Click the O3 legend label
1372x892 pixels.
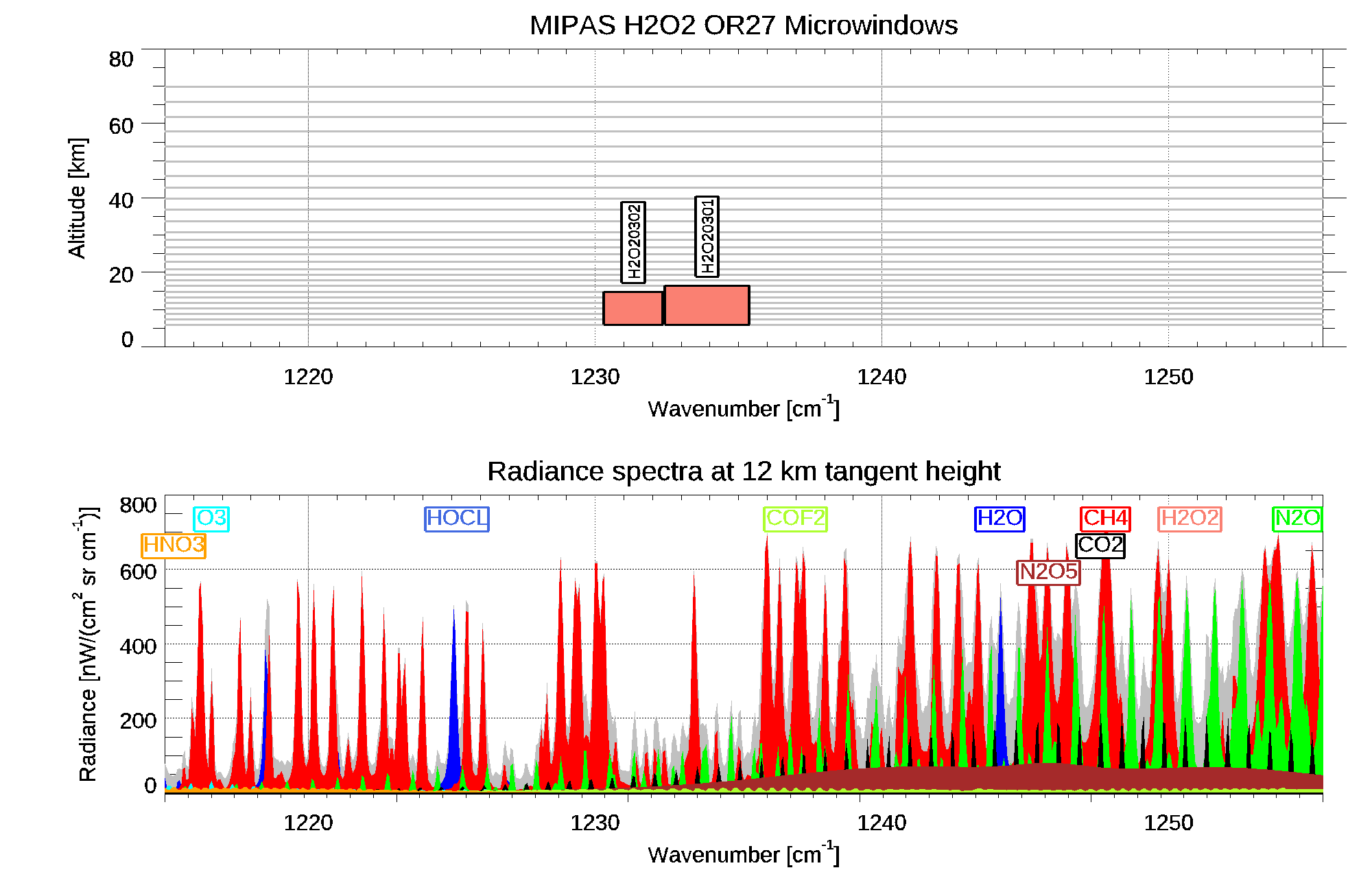[x=211, y=518]
